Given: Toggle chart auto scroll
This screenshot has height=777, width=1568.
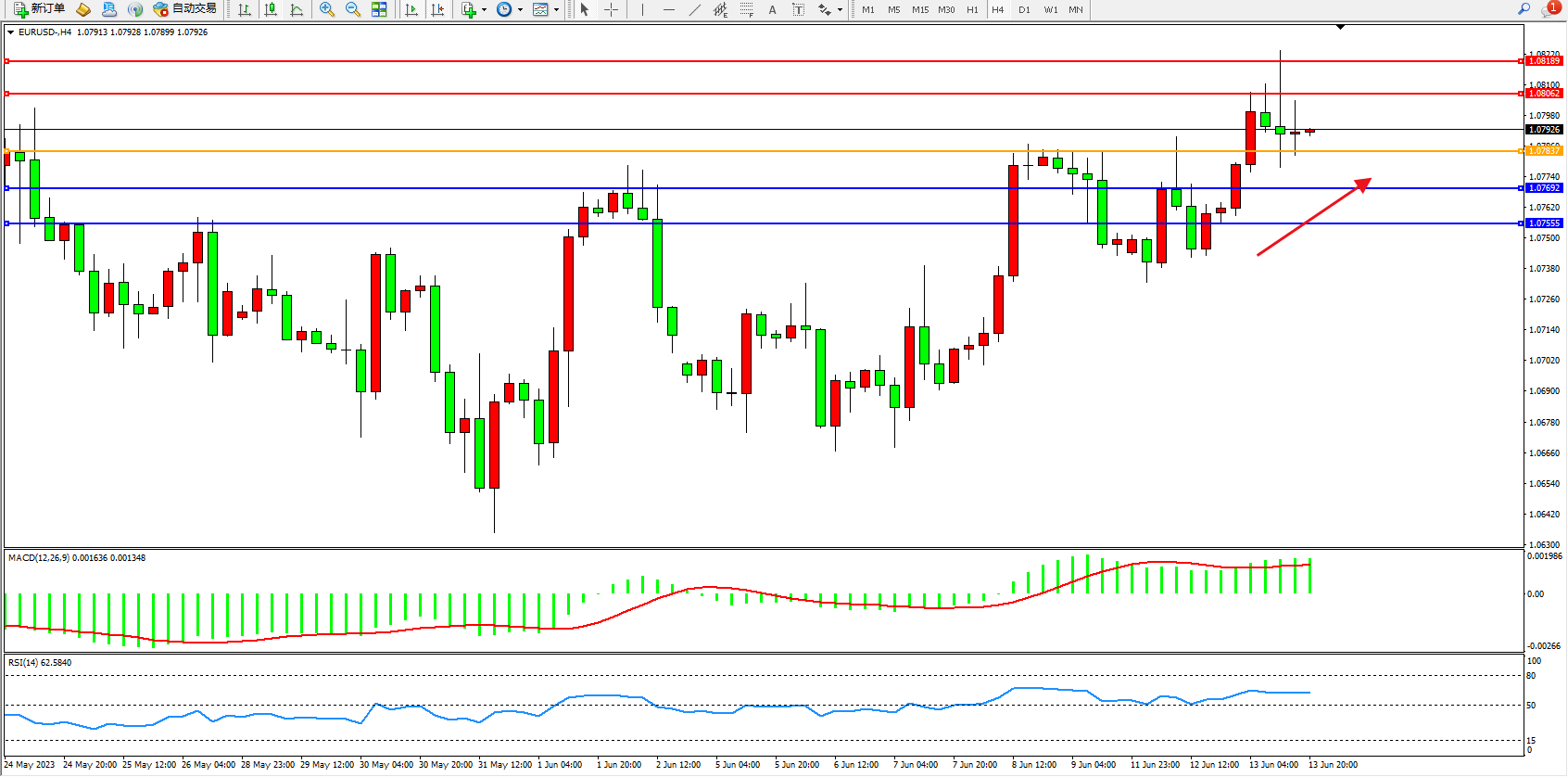Looking at the screenshot, I should [x=411, y=9].
